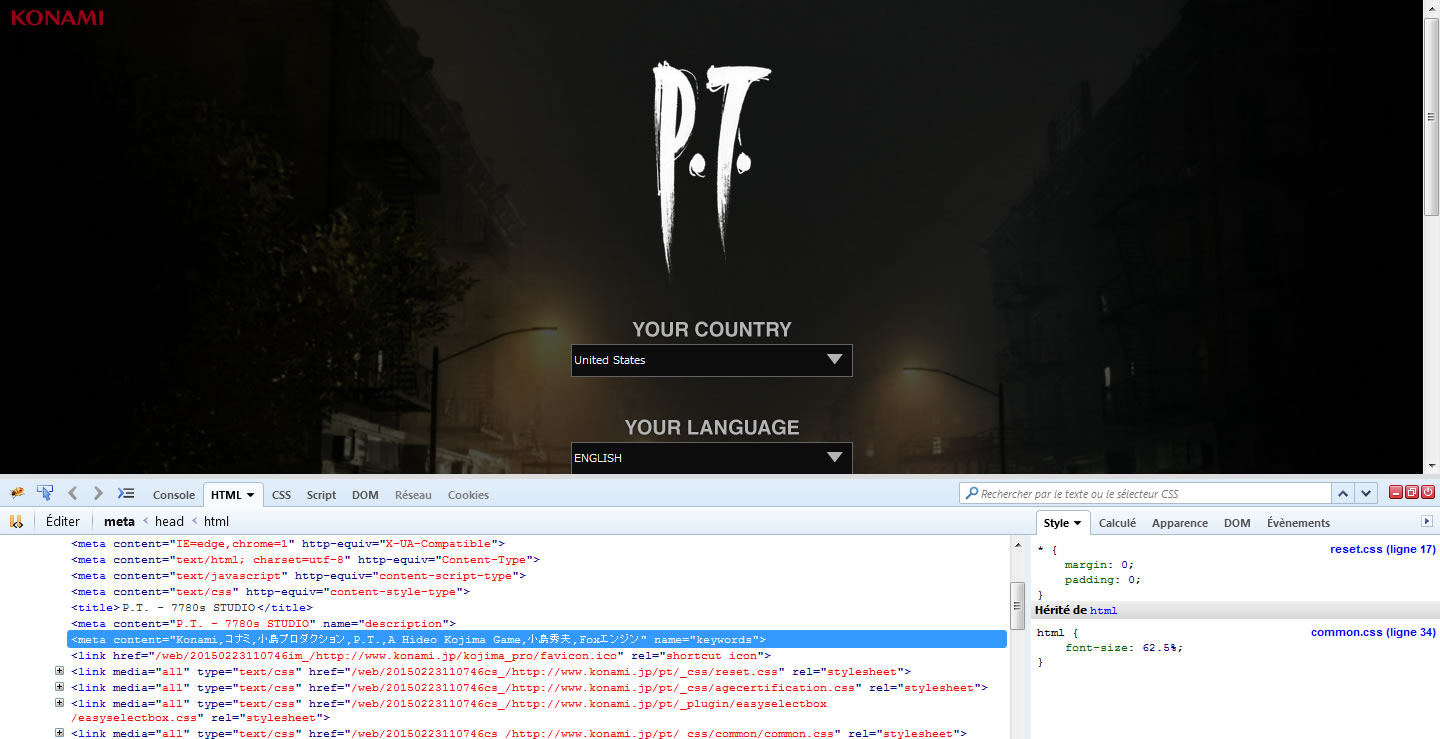Detach Firebug into a separate window
1440x739 pixels.
[1411, 493]
